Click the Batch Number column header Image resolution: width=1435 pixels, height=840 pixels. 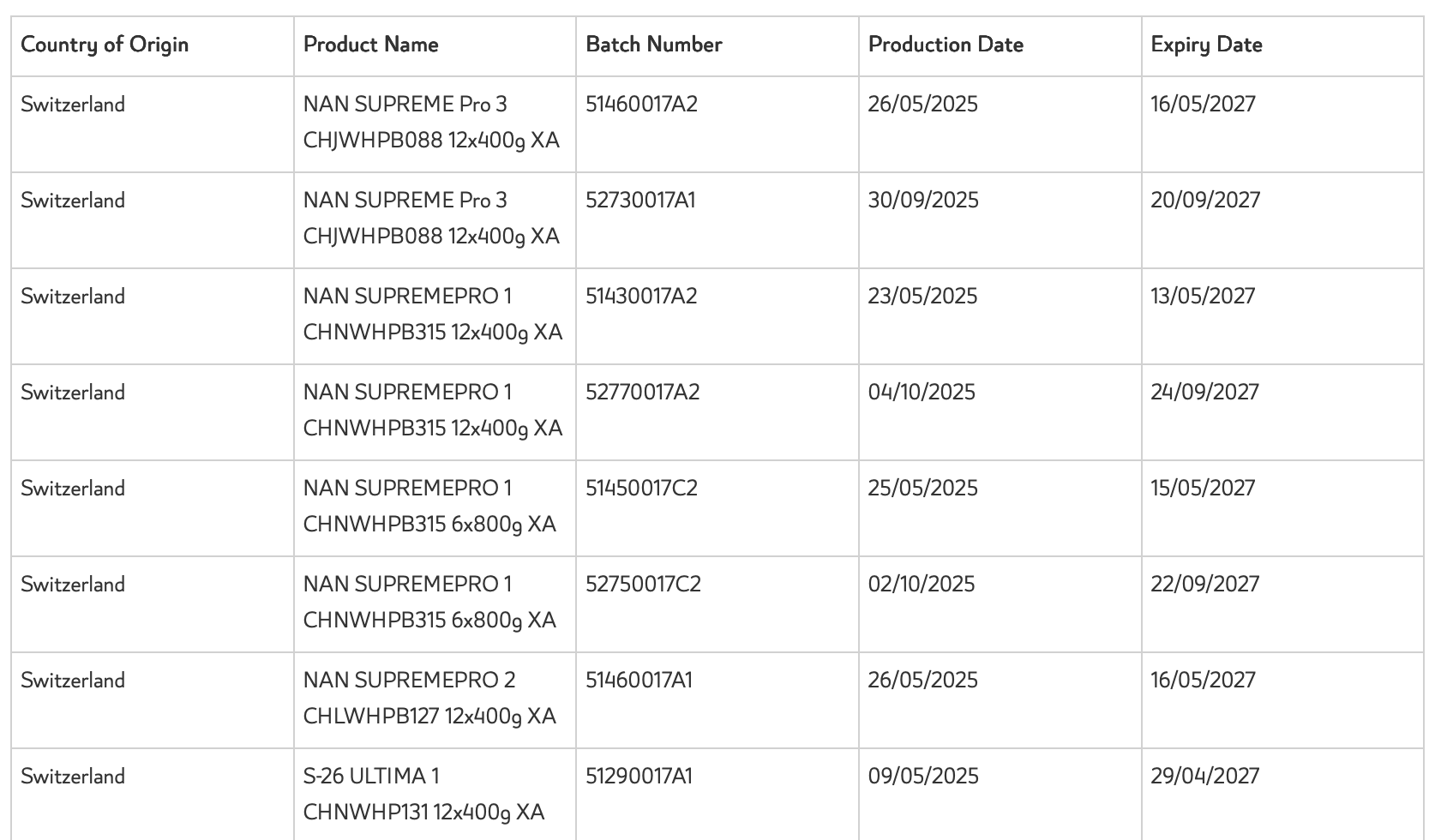654,45
